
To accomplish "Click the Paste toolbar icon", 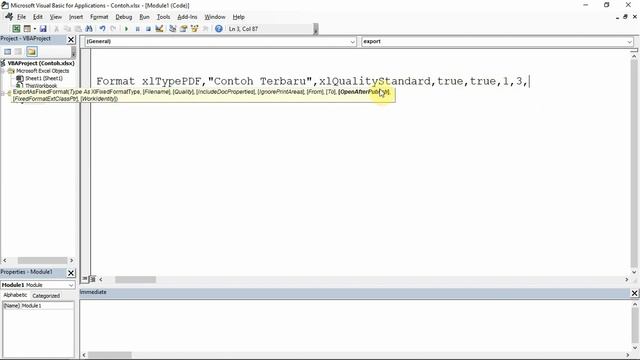I will coord(78,29).
